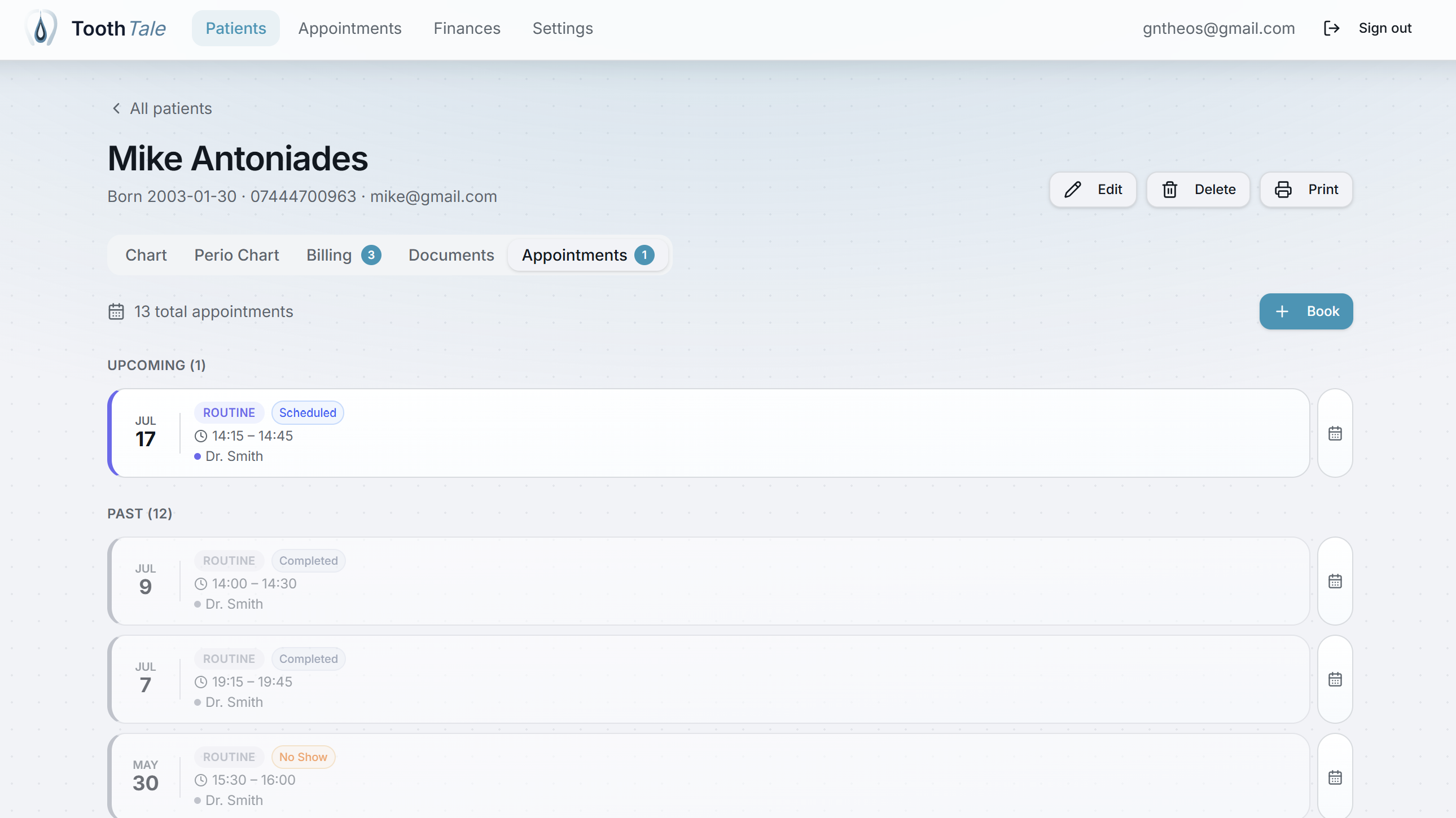1456x818 pixels.
Task: Click the Print button
Action: pos(1306,190)
